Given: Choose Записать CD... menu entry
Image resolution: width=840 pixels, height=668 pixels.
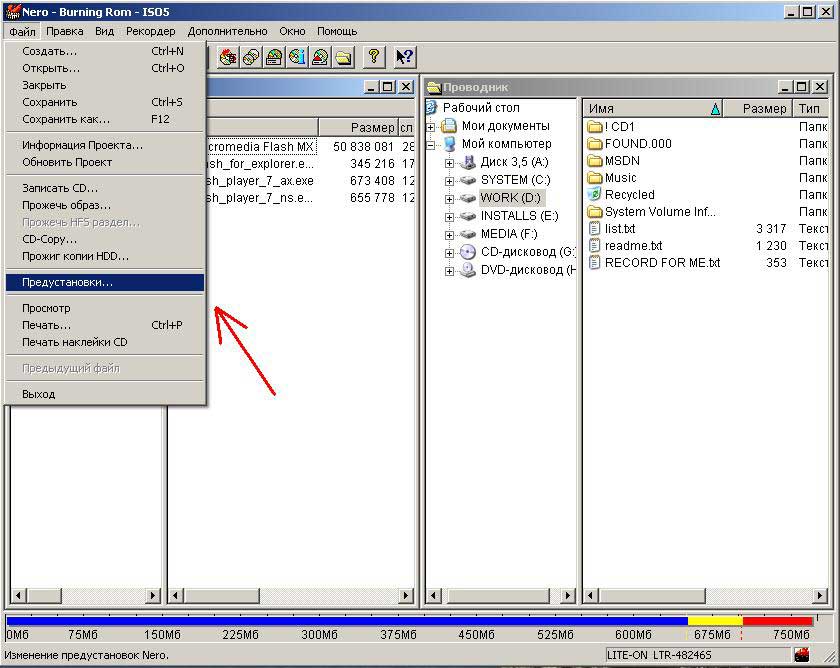Looking at the screenshot, I should point(105,188).
